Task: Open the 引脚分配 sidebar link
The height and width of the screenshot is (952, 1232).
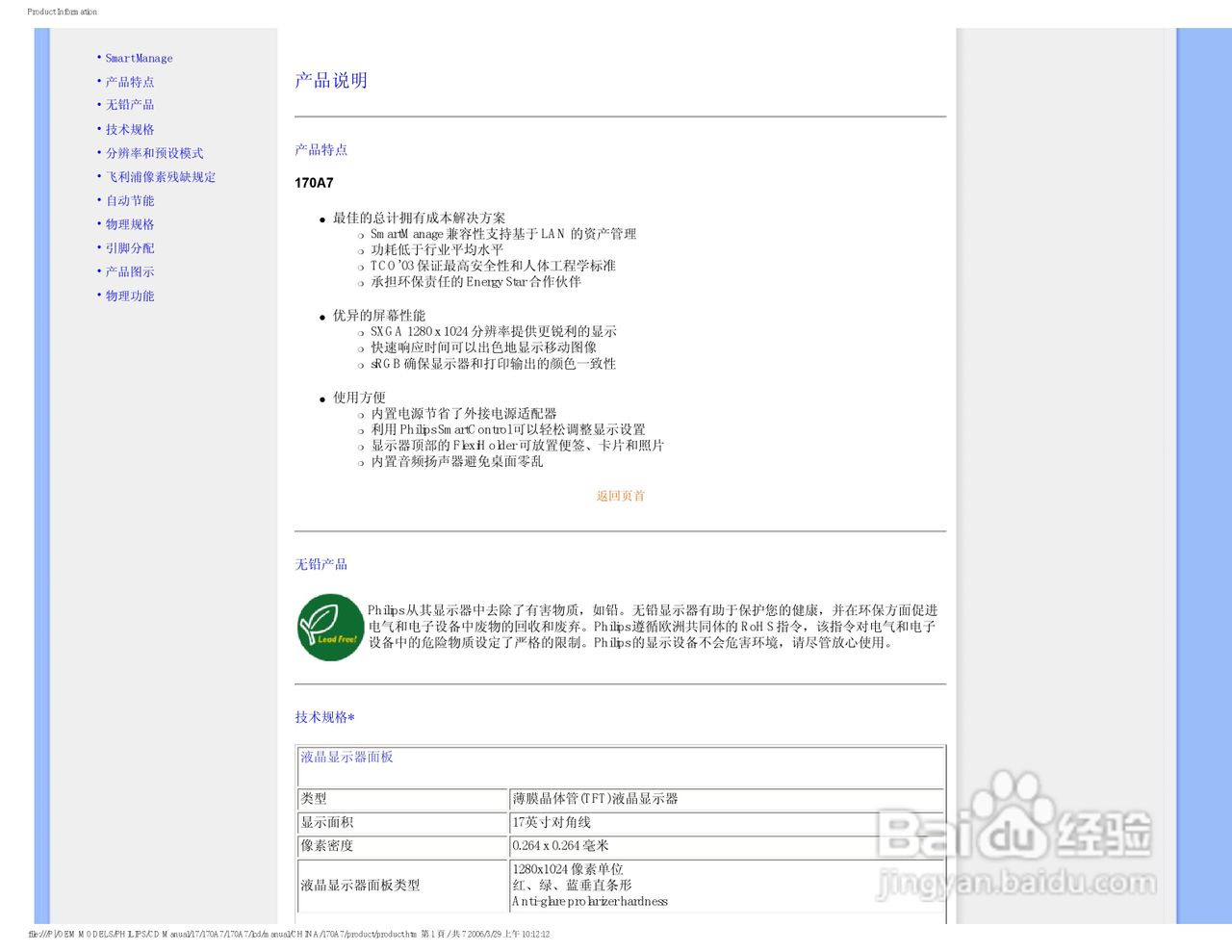Action: click(x=130, y=247)
